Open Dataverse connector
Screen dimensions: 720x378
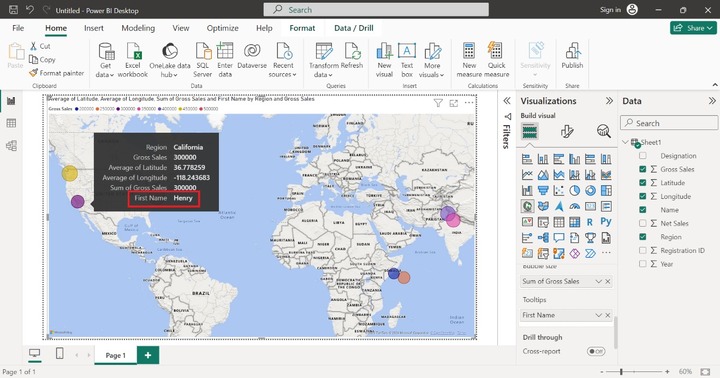tap(252, 56)
